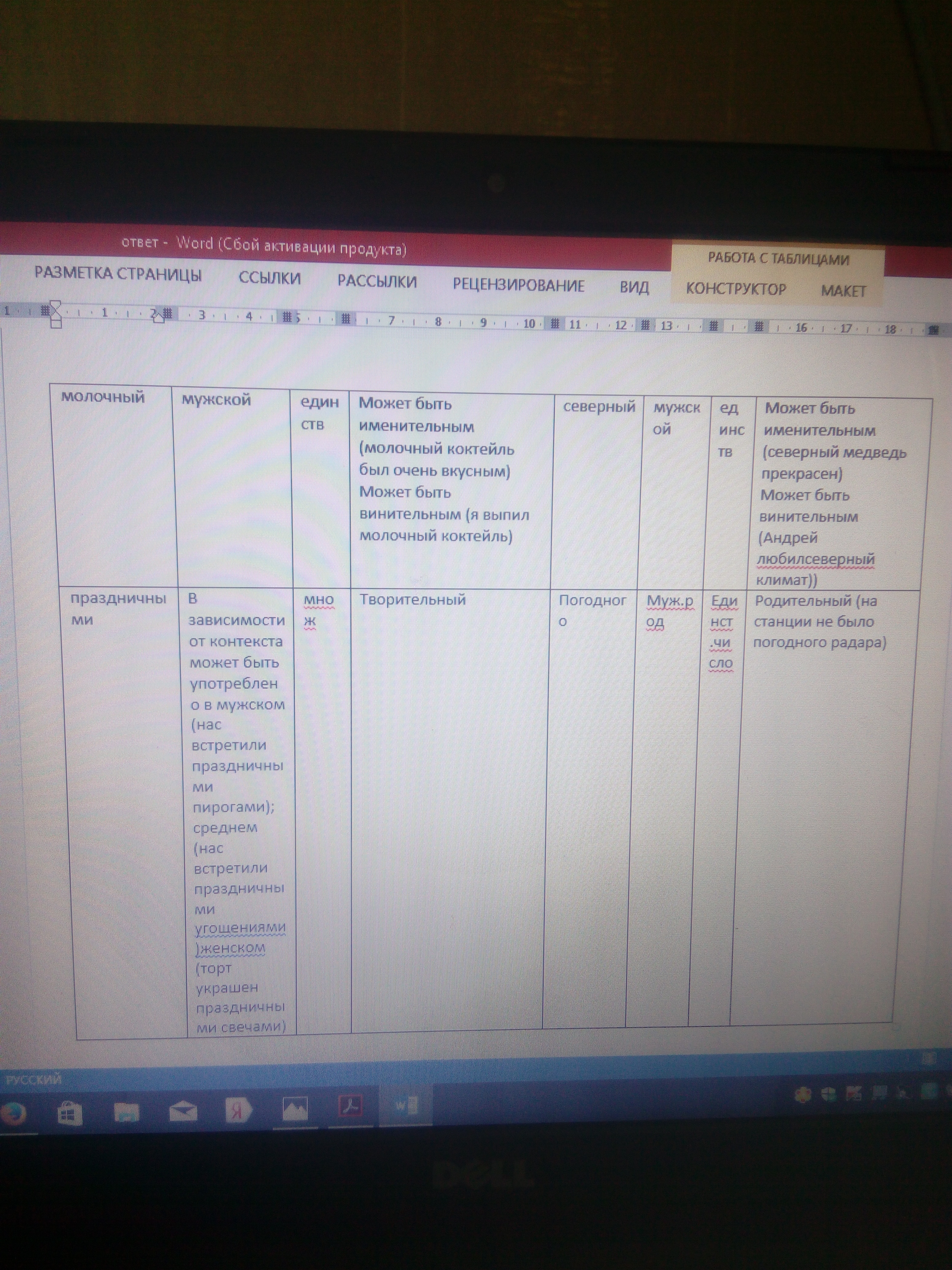Open Firefox from the taskbar
The width and height of the screenshot is (952, 1270).
tap(13, 1113)
